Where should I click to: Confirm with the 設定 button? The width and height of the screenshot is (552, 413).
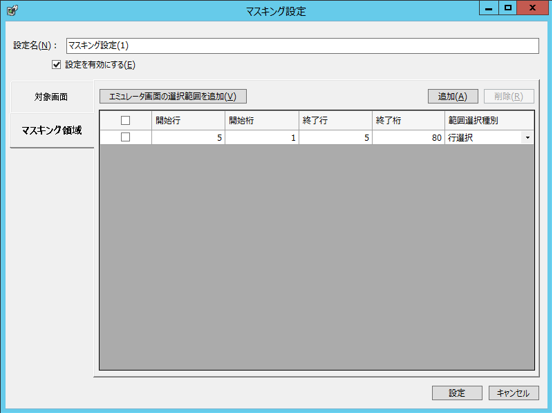(x=457, y=393)
